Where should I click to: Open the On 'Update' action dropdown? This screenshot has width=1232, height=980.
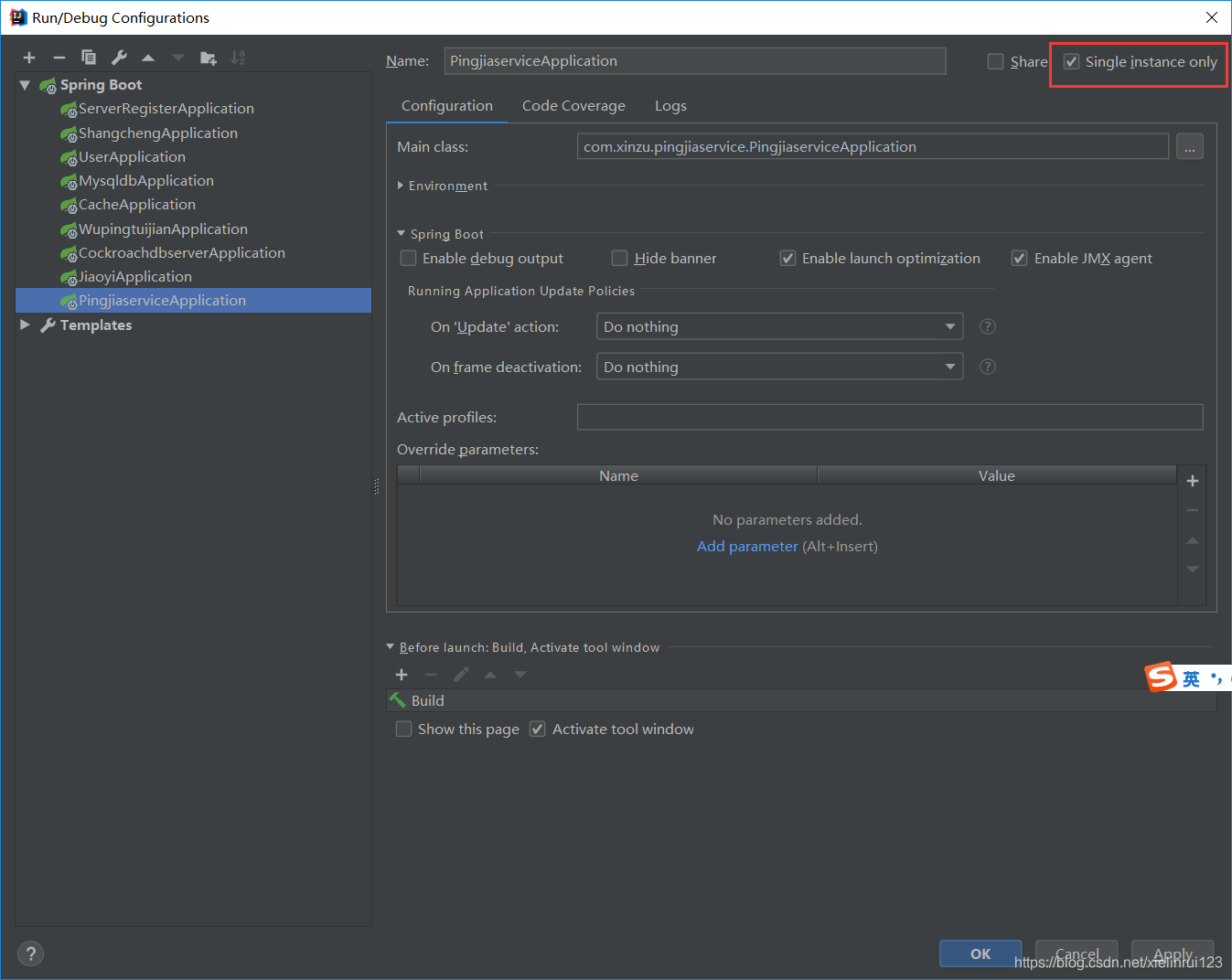point(779,326)
